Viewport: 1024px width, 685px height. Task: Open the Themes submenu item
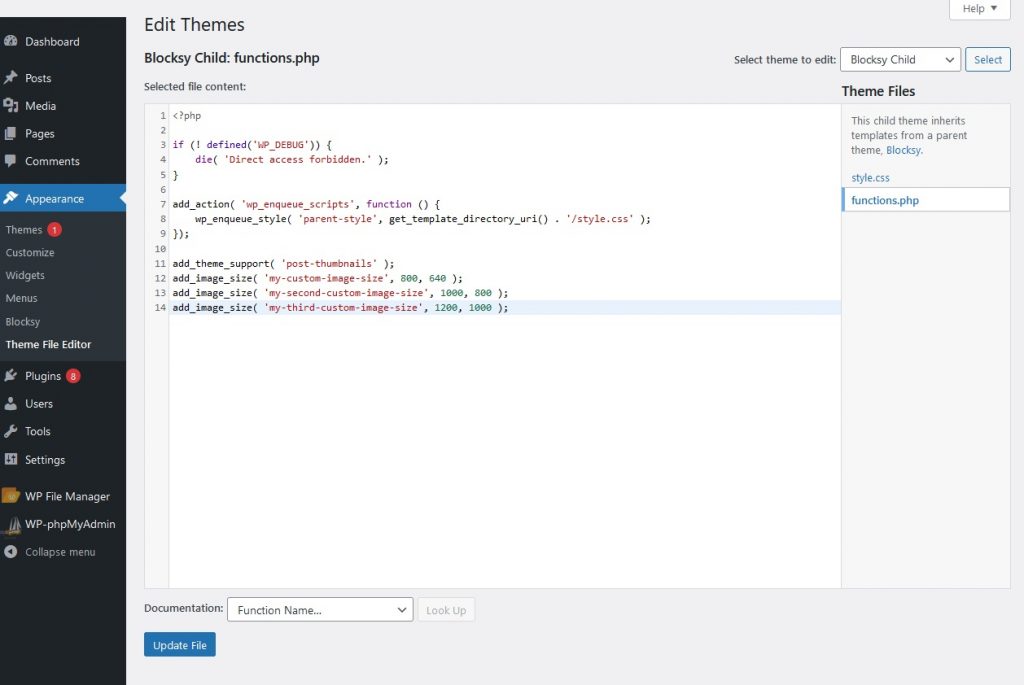point(24,230)
